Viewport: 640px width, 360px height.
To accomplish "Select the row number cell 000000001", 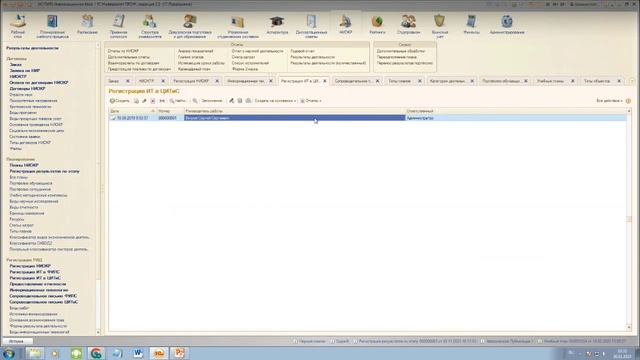I will (170, 118).
